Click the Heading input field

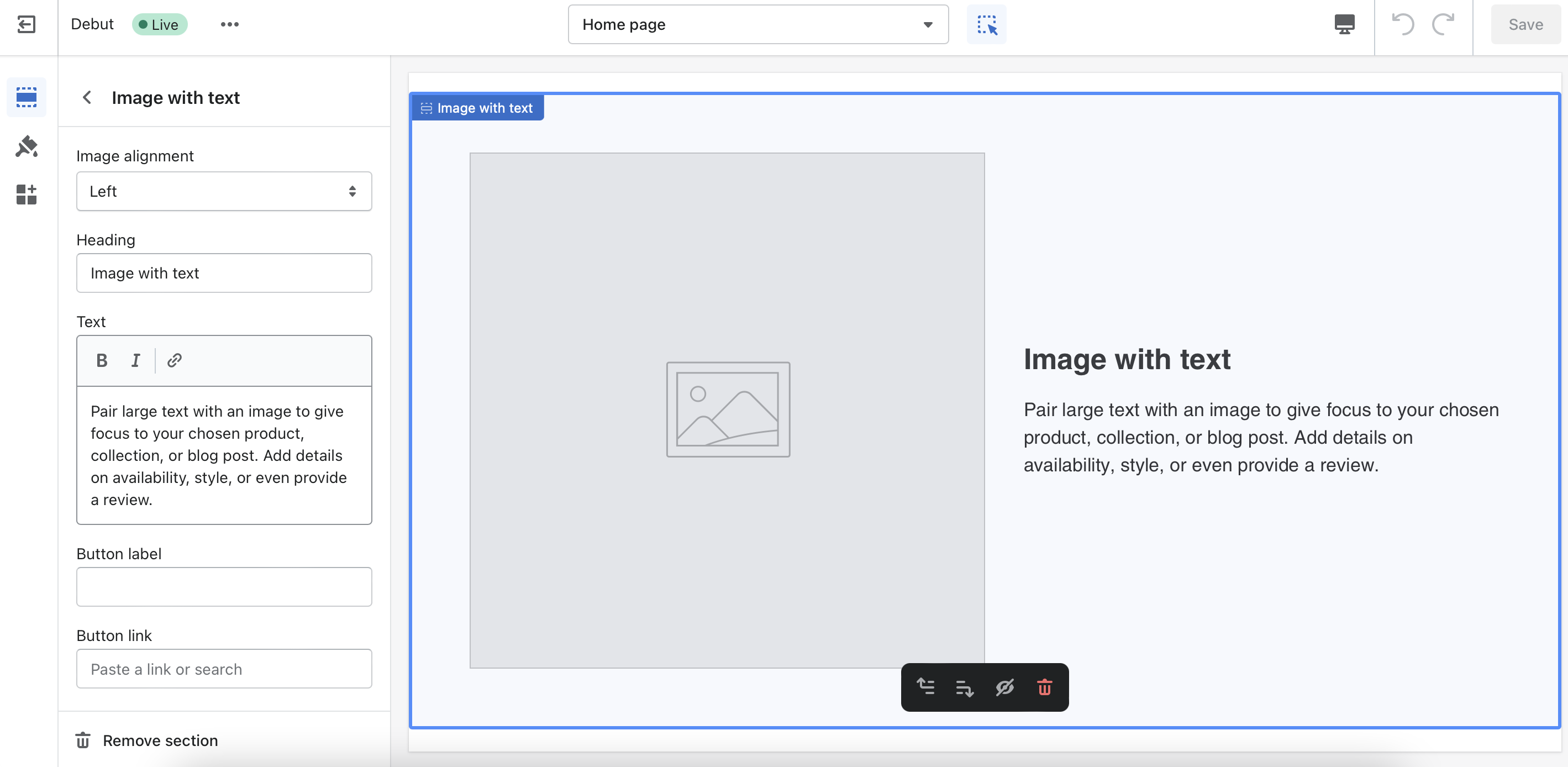(224, 273)
